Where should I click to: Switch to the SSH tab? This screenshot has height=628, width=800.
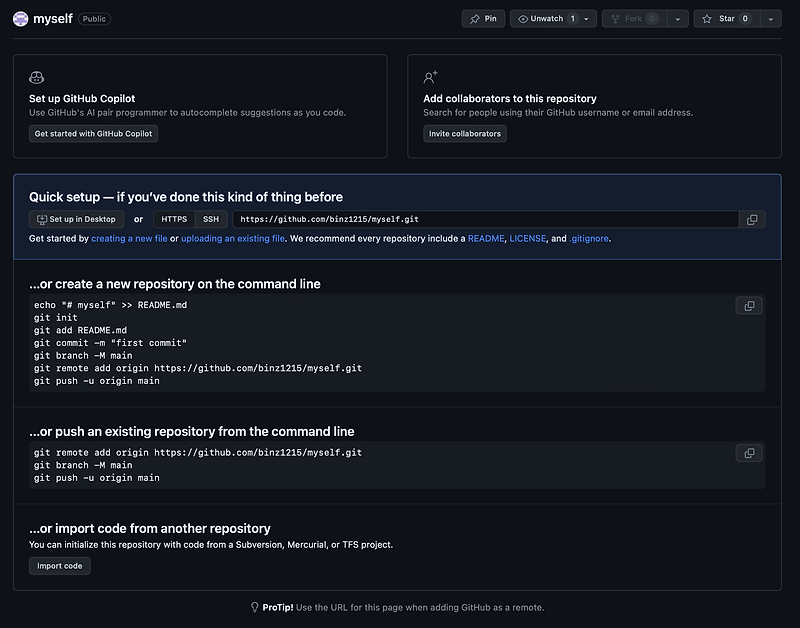coord(211,219)
